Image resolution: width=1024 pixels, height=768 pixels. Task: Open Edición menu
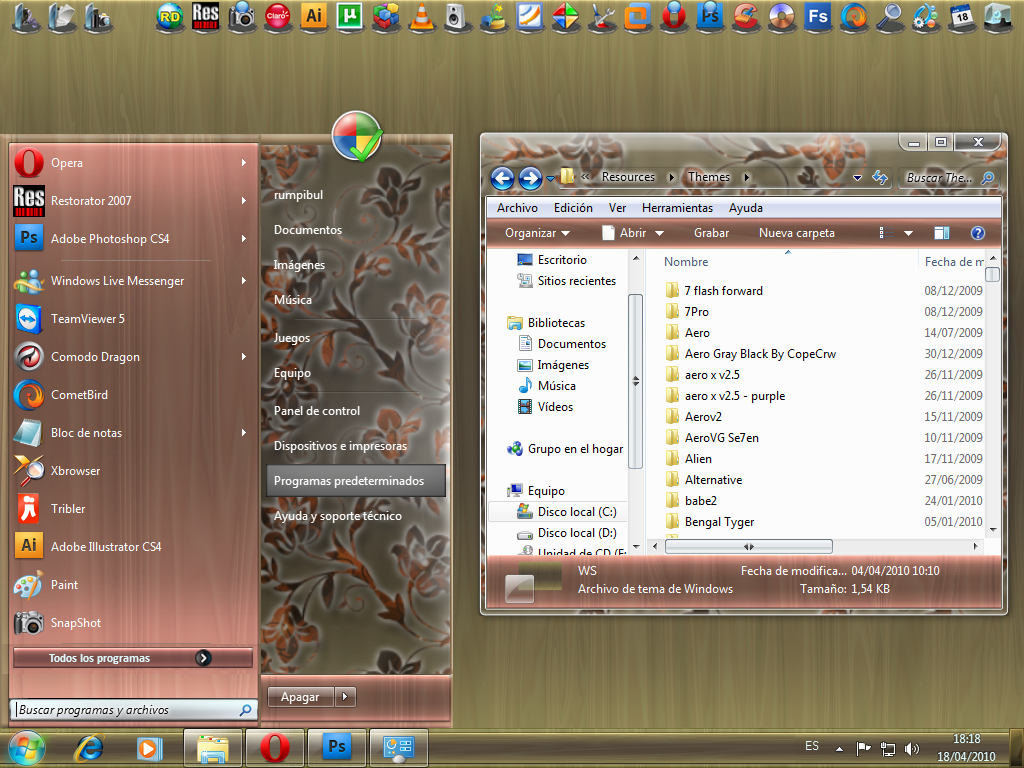pos(573,208)
